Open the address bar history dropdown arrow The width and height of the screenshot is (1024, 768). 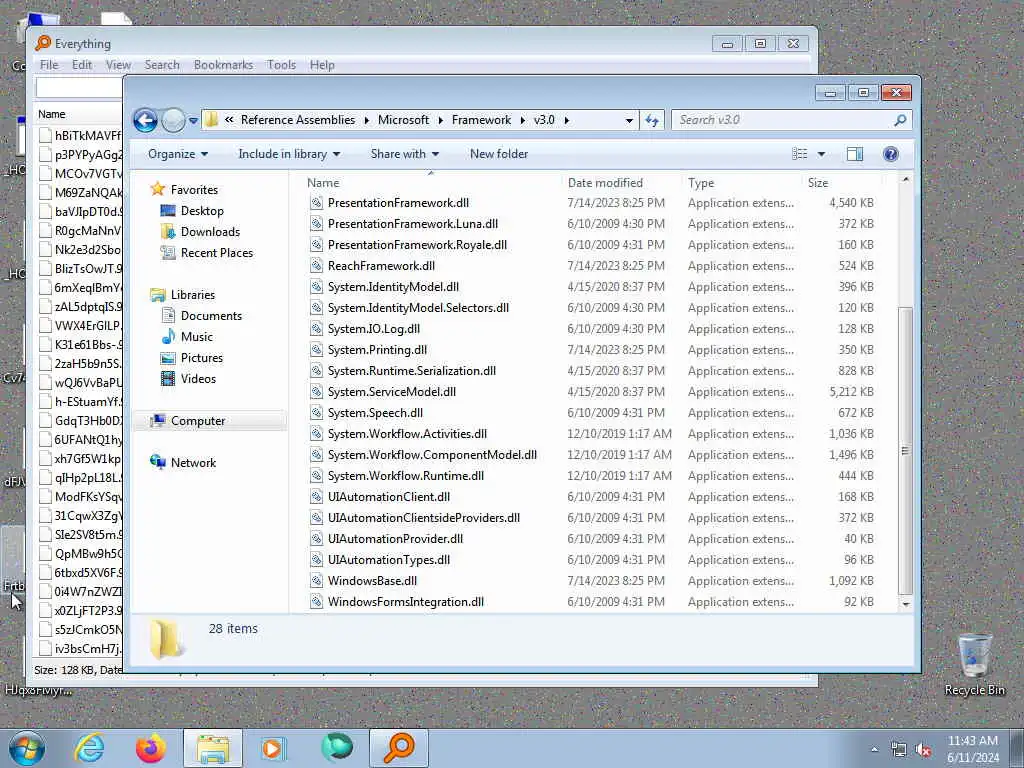629,120
